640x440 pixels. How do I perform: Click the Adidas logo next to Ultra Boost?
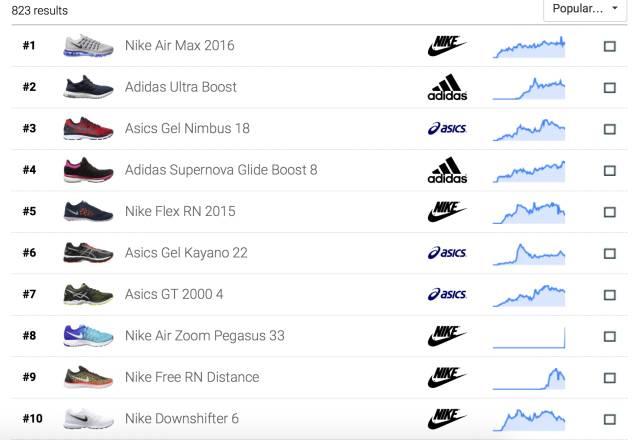point(447,87)
